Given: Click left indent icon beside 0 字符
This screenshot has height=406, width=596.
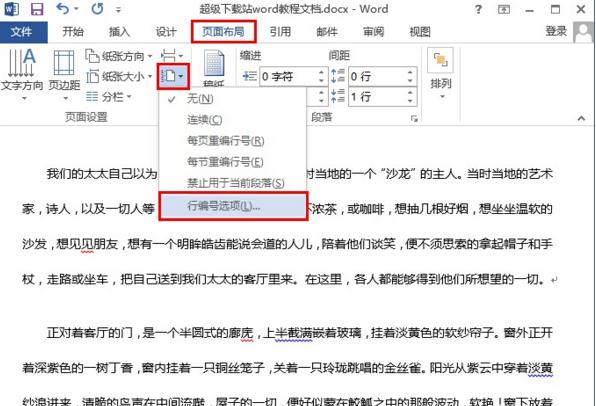Looking at the screenshot, I should 249,76.
